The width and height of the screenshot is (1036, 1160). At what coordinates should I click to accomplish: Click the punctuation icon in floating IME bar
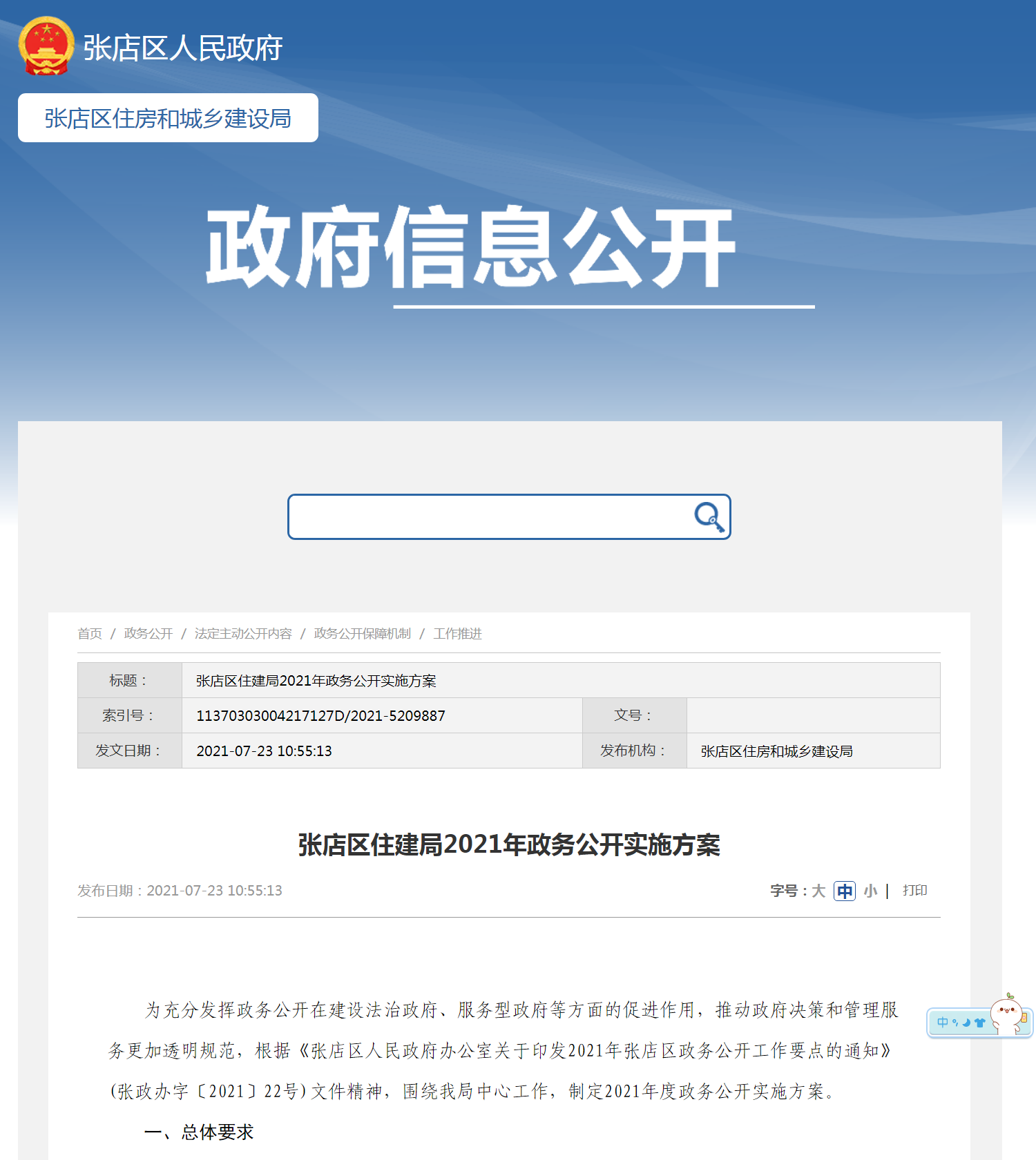[955, 1023]
